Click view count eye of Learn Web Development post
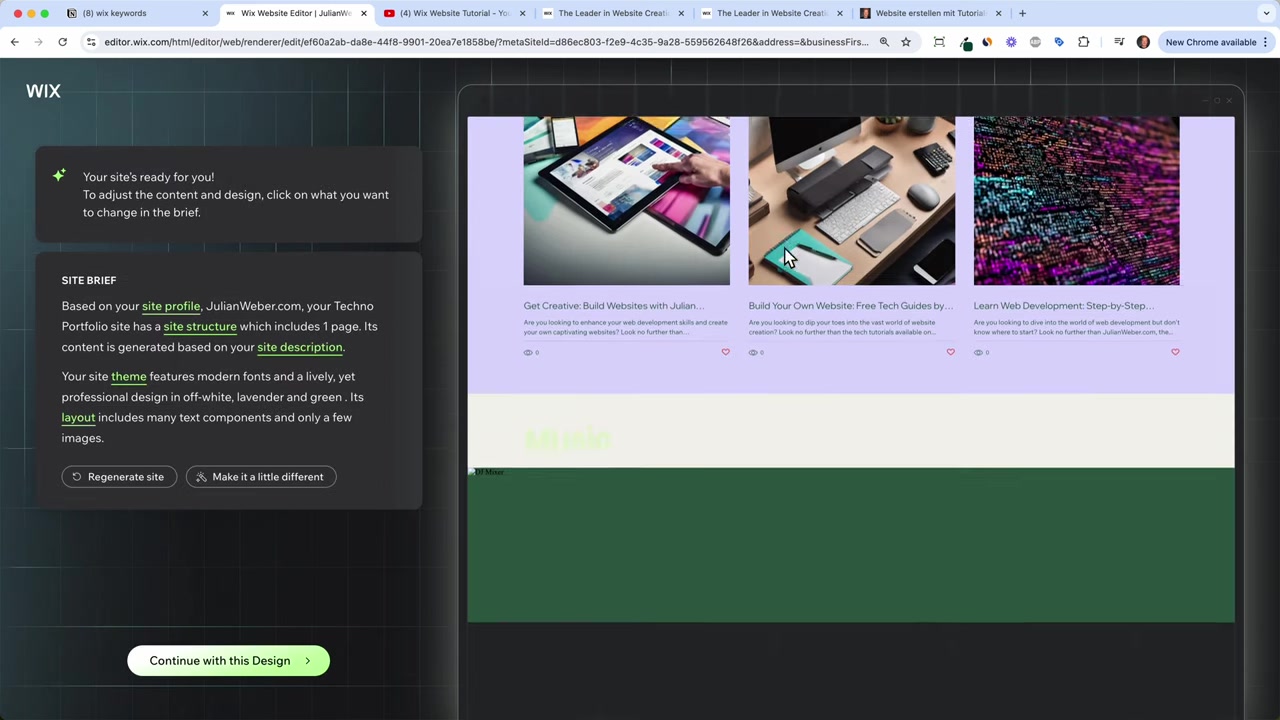The width and height of the screenshot is (1280, 720). coord(978,352)
